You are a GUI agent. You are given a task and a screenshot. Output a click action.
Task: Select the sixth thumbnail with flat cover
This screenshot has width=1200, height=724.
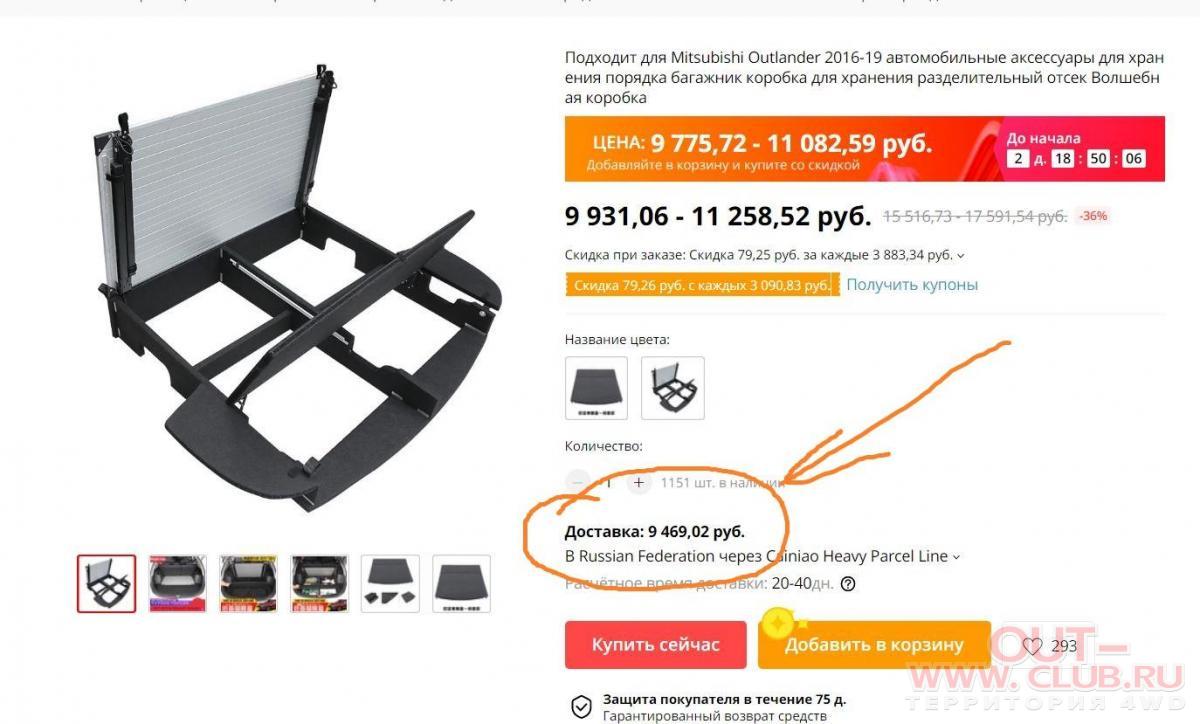point(461,584)
